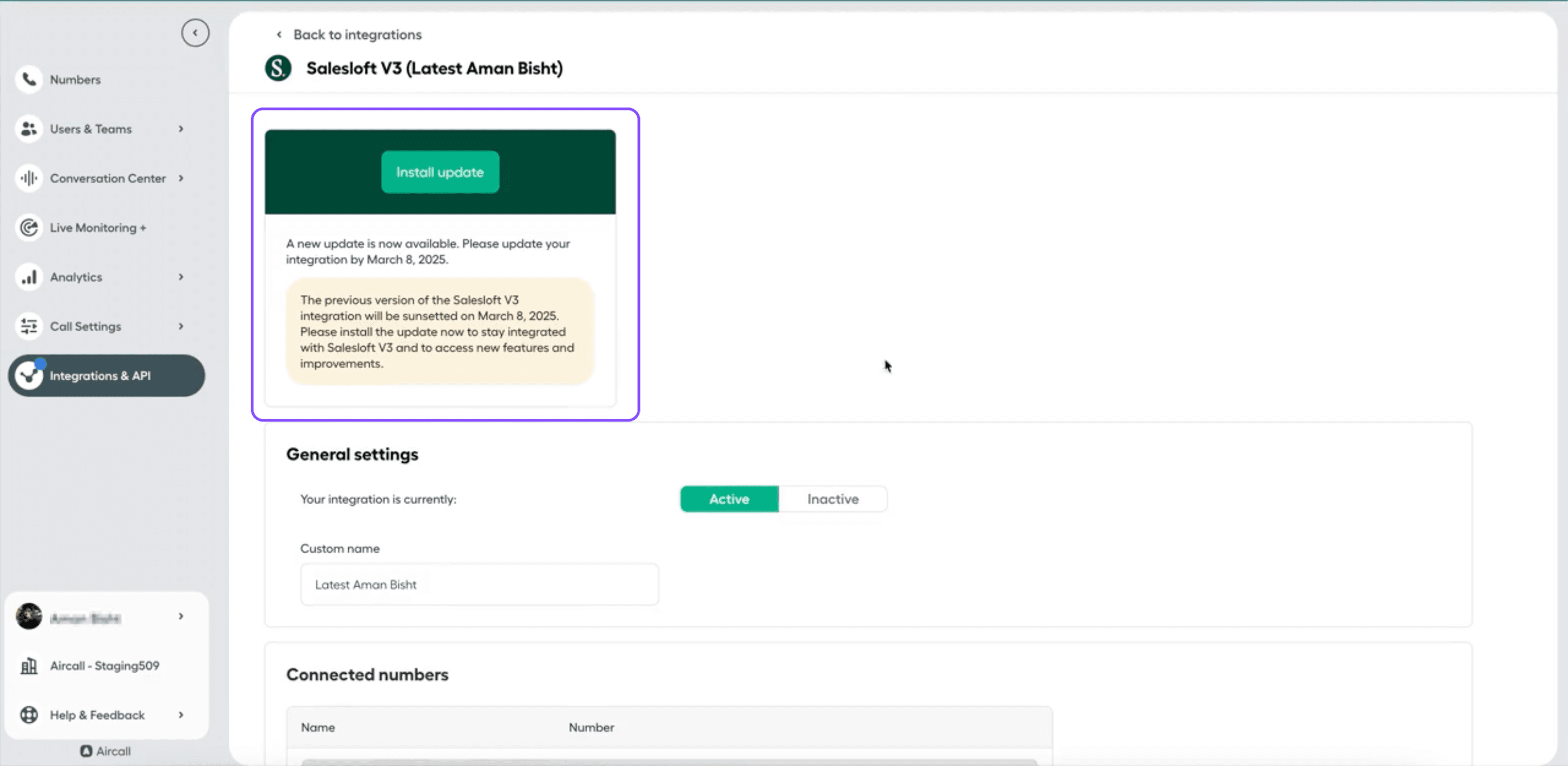Image resolution: width=1568 pixels, height=766 pixels.
Task: Click inside the Custom name text field
Action: point(479,584)
